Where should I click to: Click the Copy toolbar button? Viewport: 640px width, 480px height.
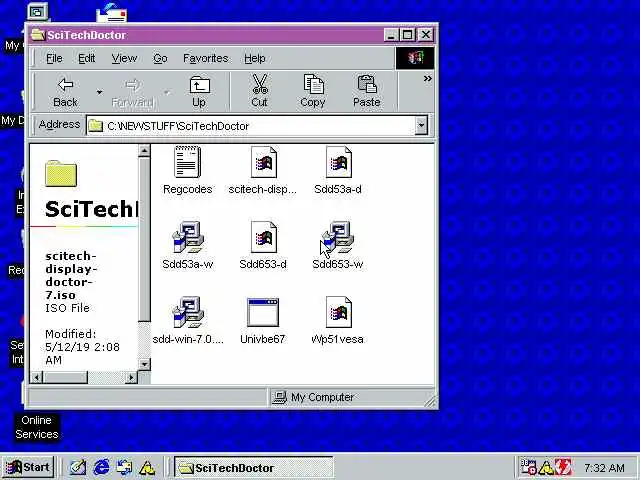[313, 92]
